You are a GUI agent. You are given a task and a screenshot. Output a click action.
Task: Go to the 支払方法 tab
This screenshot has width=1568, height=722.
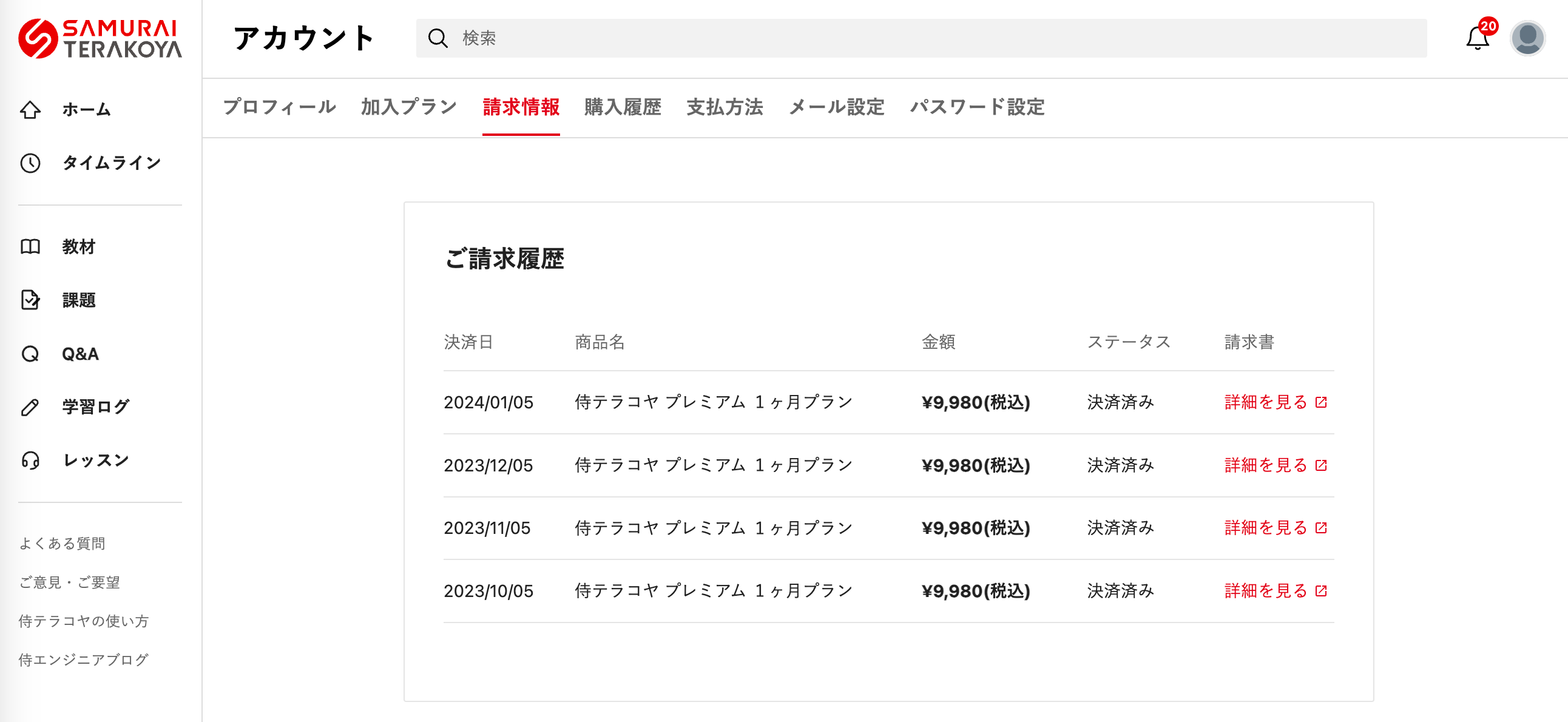pos(725,107)
